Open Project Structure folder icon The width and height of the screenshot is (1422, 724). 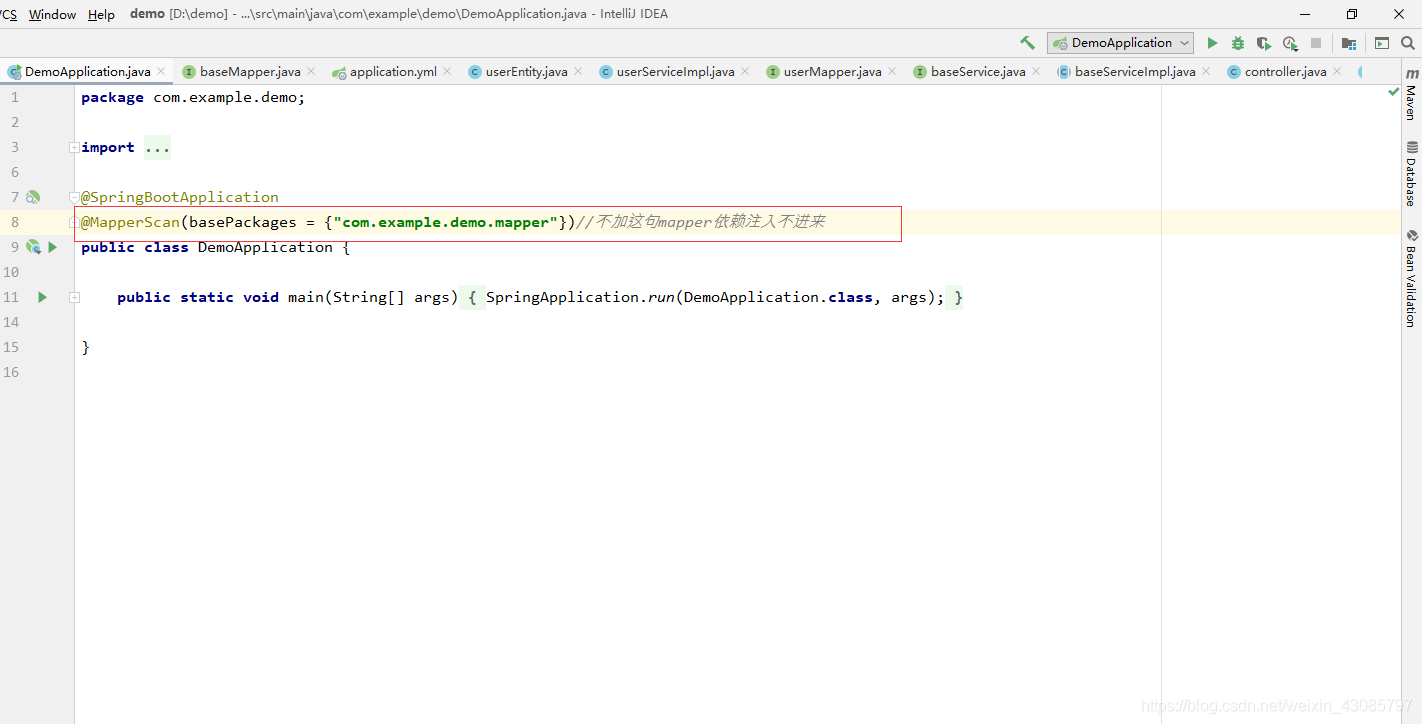[1349, 43]
